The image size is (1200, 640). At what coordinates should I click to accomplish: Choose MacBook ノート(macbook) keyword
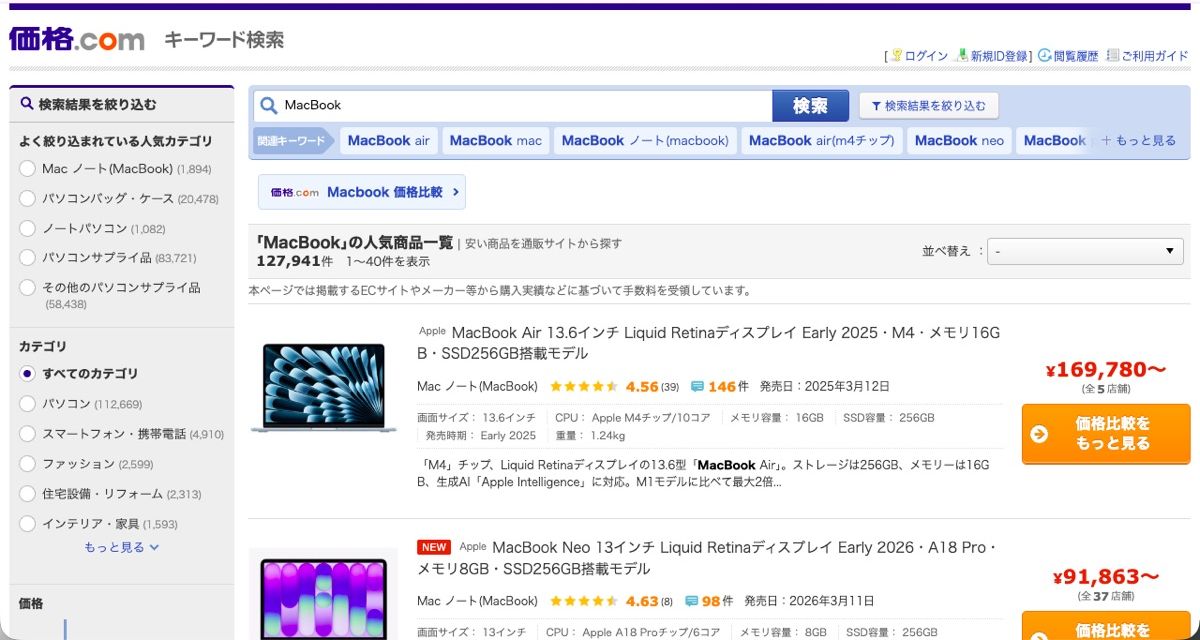click(645, 141)
